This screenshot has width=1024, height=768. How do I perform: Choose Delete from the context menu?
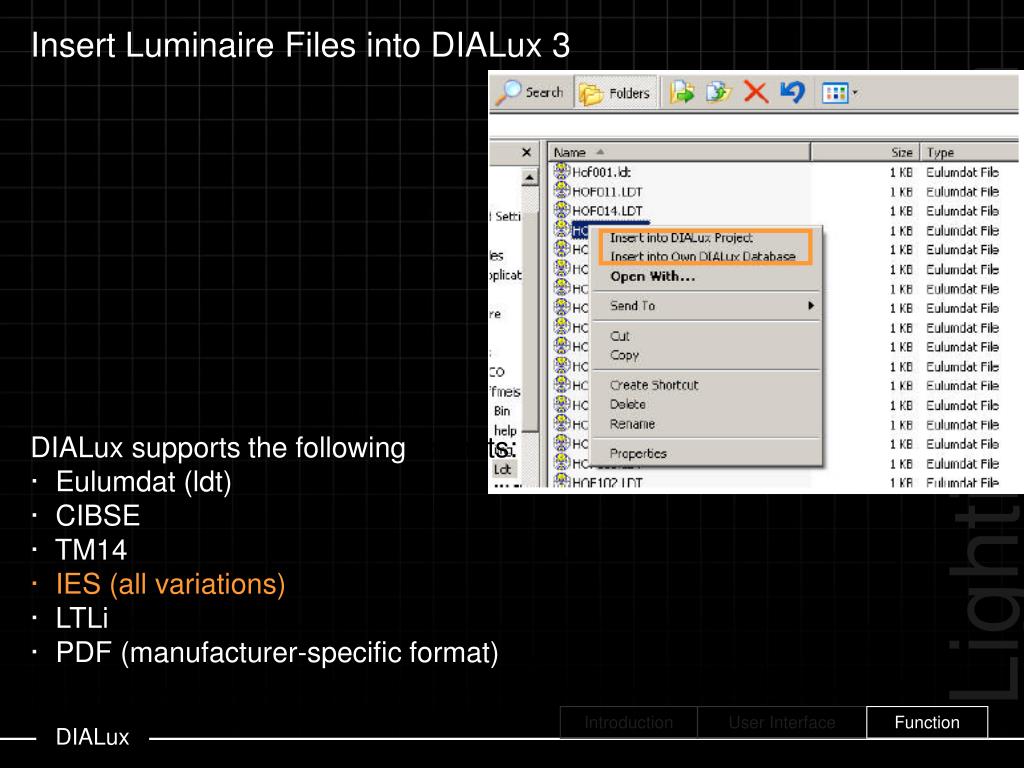coord(628,404)
